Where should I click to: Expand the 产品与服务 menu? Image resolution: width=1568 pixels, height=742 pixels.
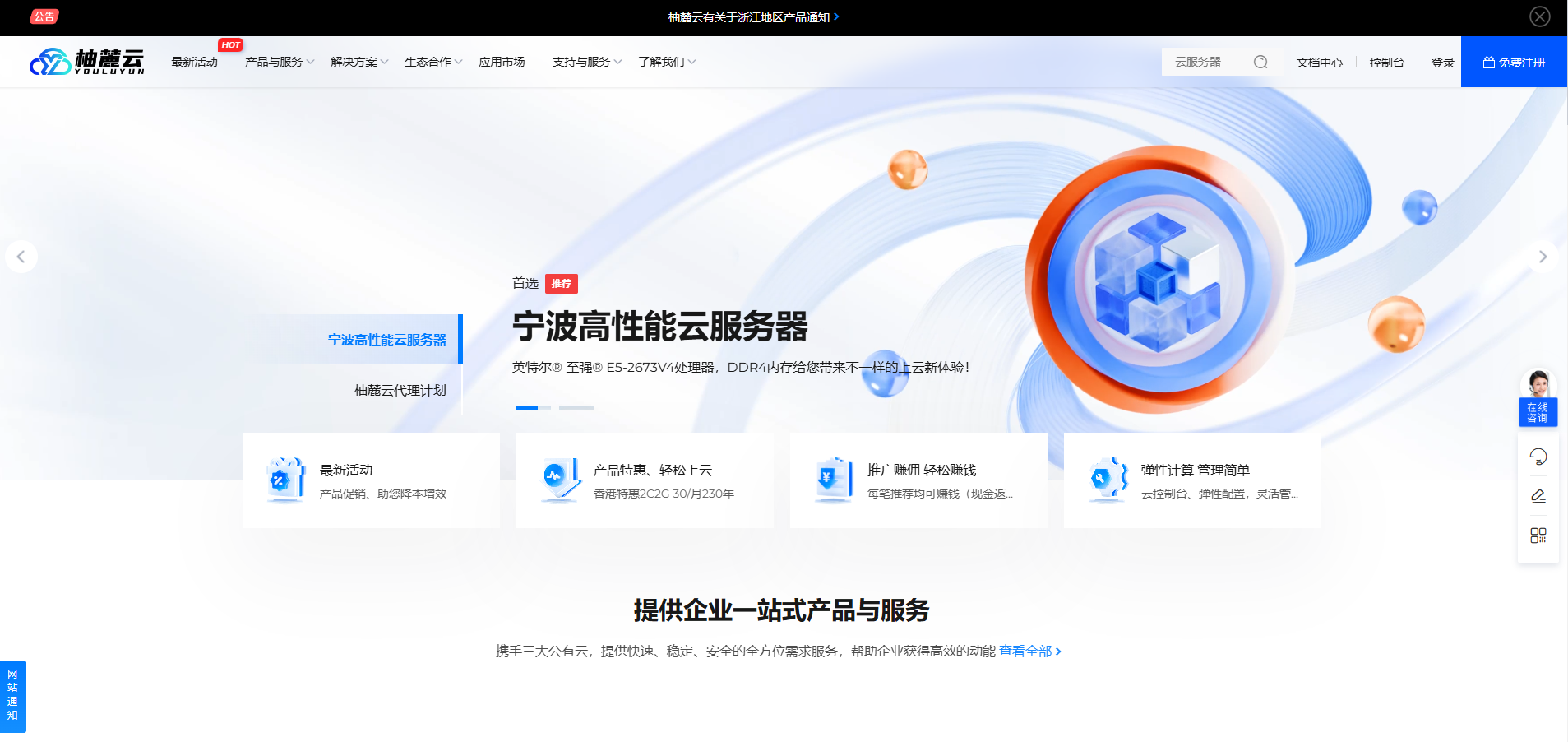(x=280, y=62)
